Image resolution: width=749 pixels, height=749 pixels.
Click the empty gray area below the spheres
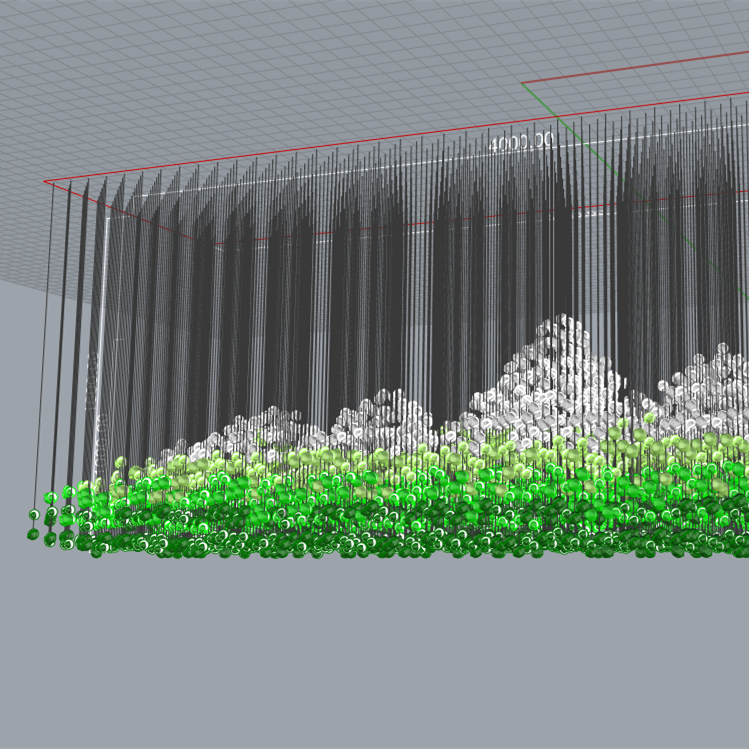[374, 650]
